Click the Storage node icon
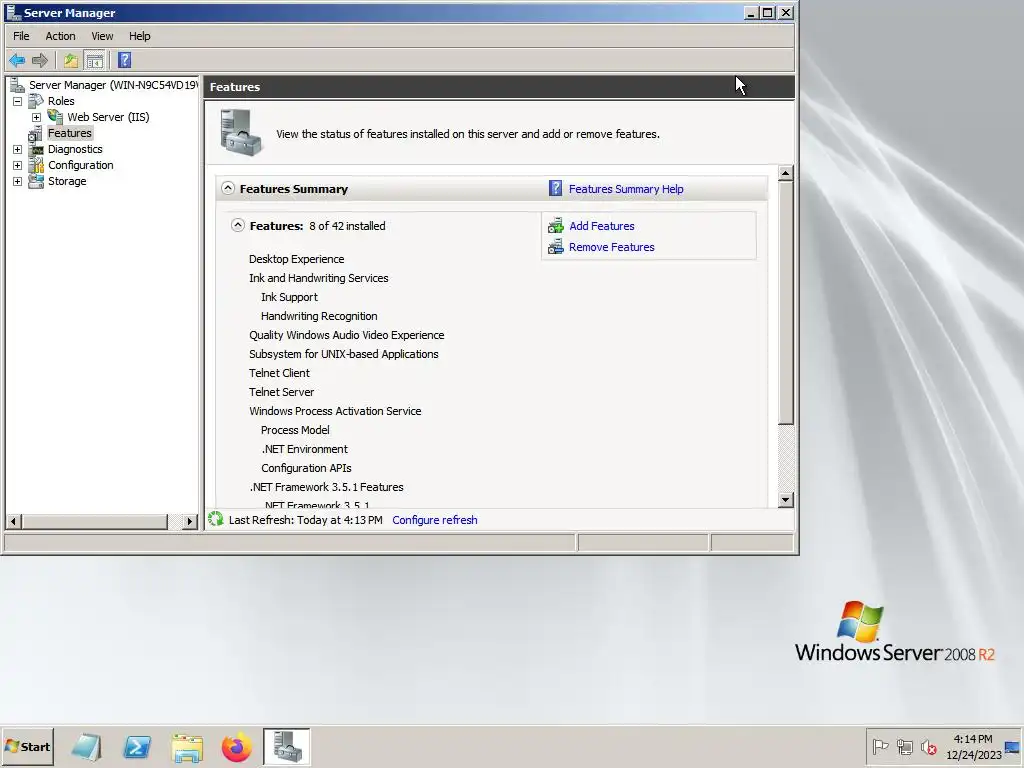Screen dimensions: 1024x768 (37, 181)
